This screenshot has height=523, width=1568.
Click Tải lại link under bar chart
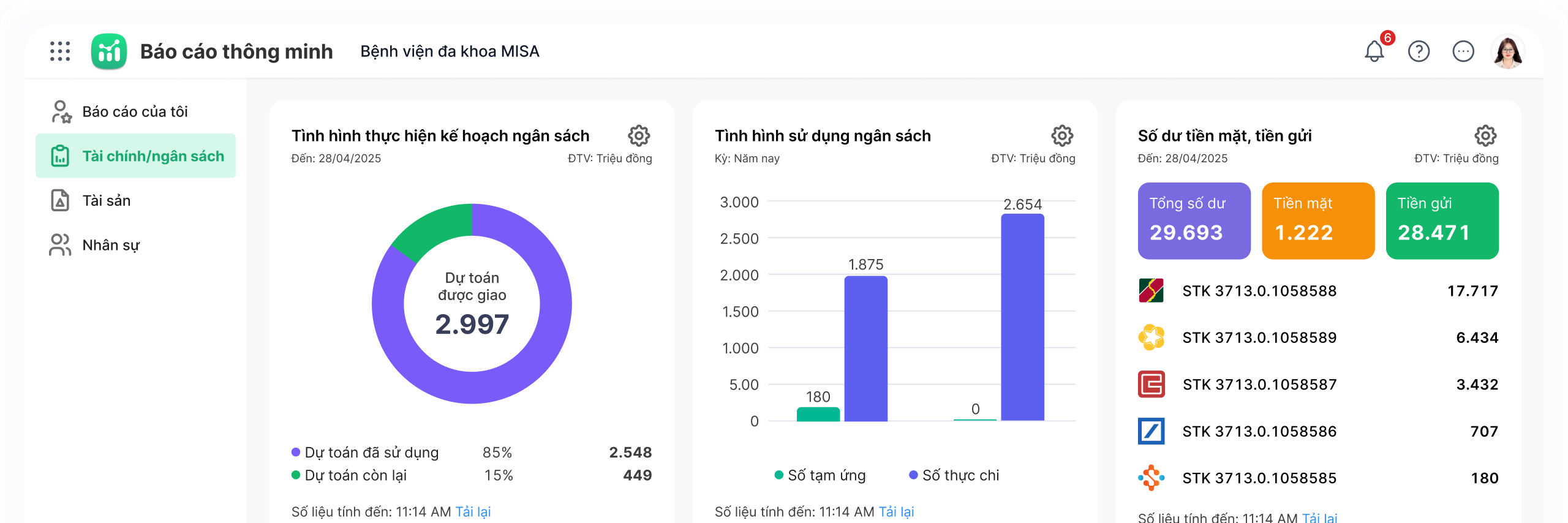click(x=896, y=512)
